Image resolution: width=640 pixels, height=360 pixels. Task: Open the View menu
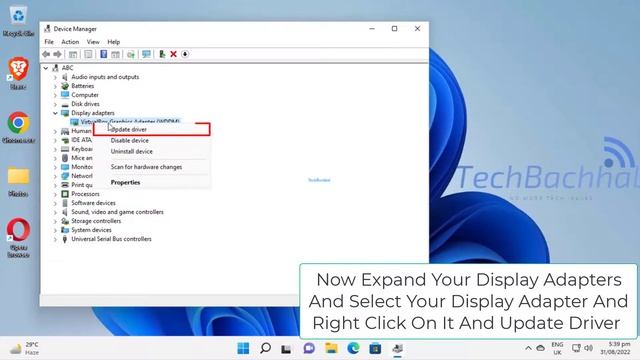coord(93,42)
